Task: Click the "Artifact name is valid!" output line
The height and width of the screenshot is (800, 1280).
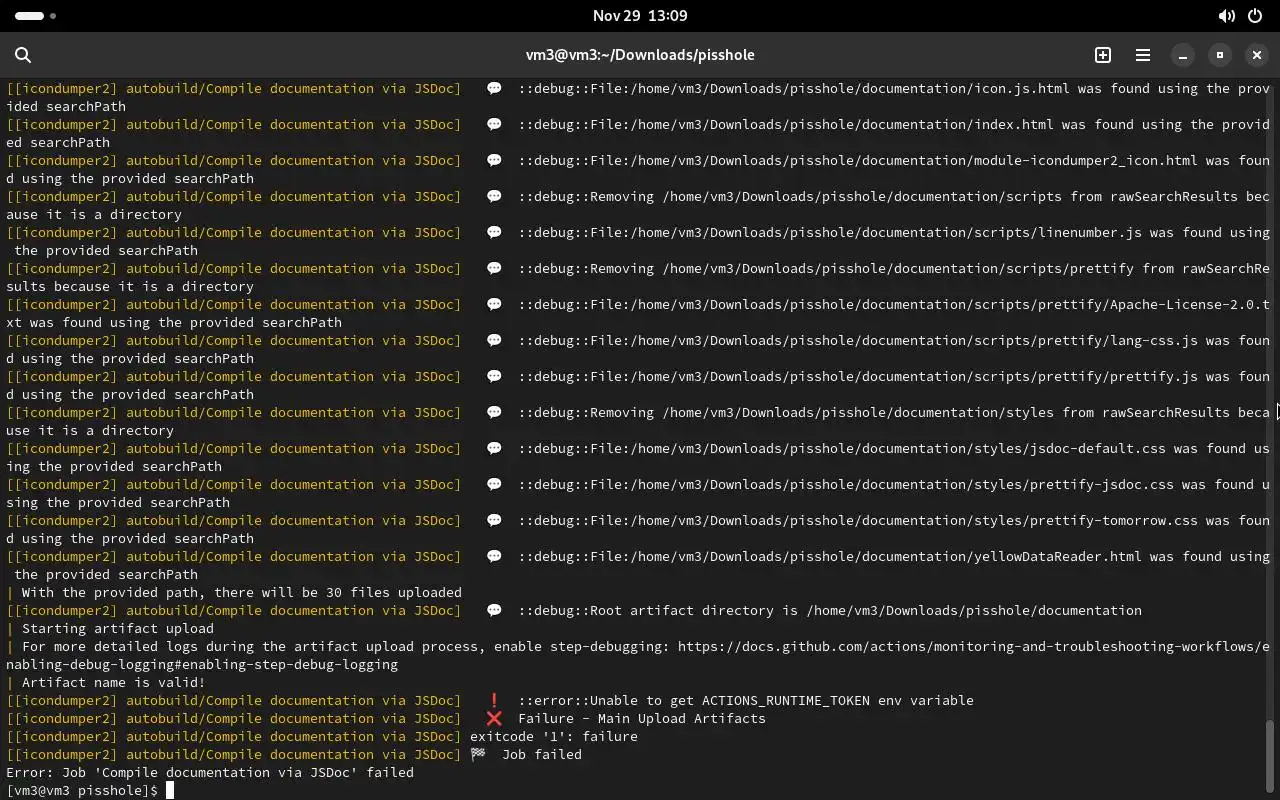Action: tap(113, 682)
